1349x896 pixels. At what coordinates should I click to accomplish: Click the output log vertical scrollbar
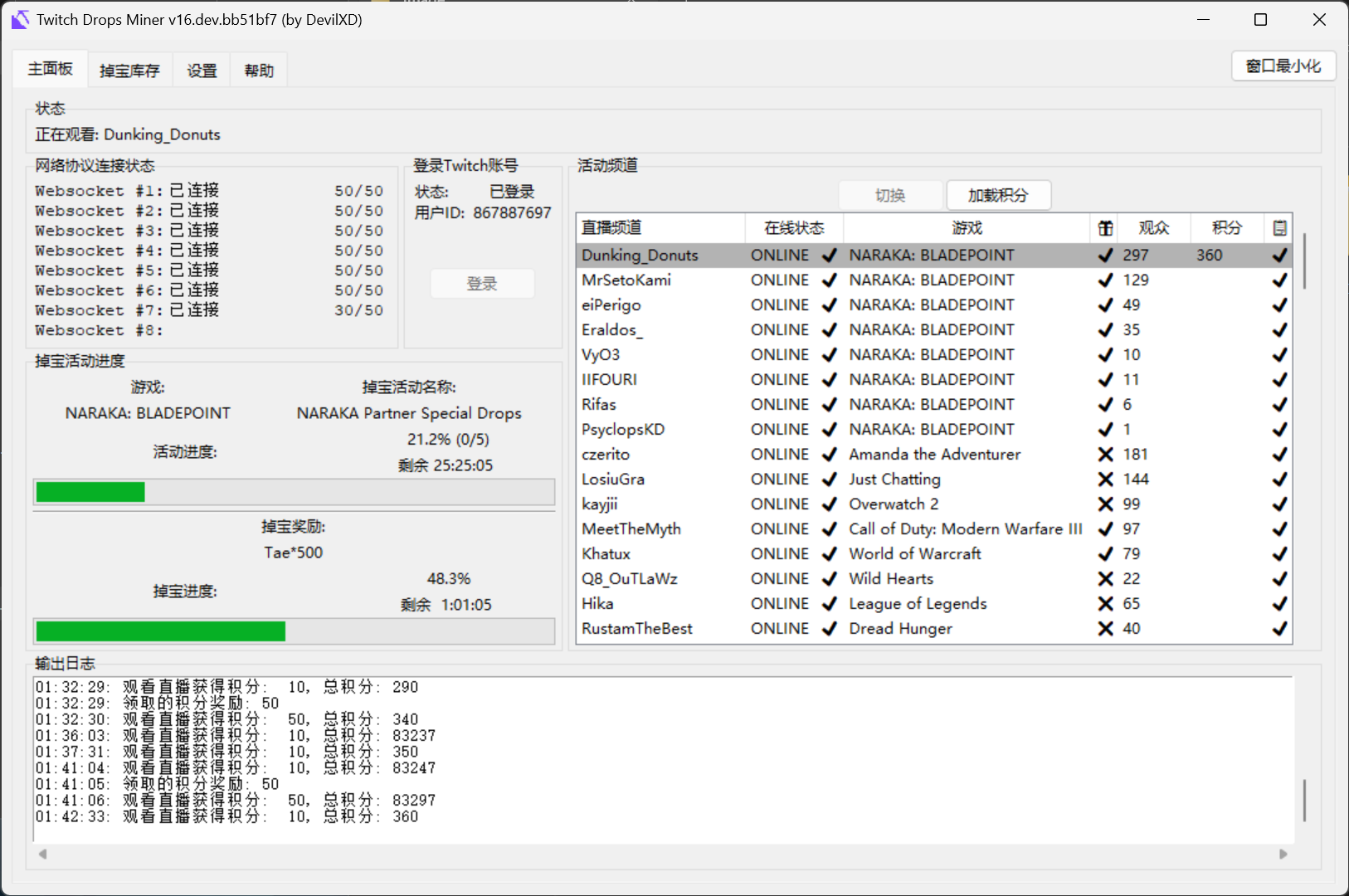(1304, 801)
